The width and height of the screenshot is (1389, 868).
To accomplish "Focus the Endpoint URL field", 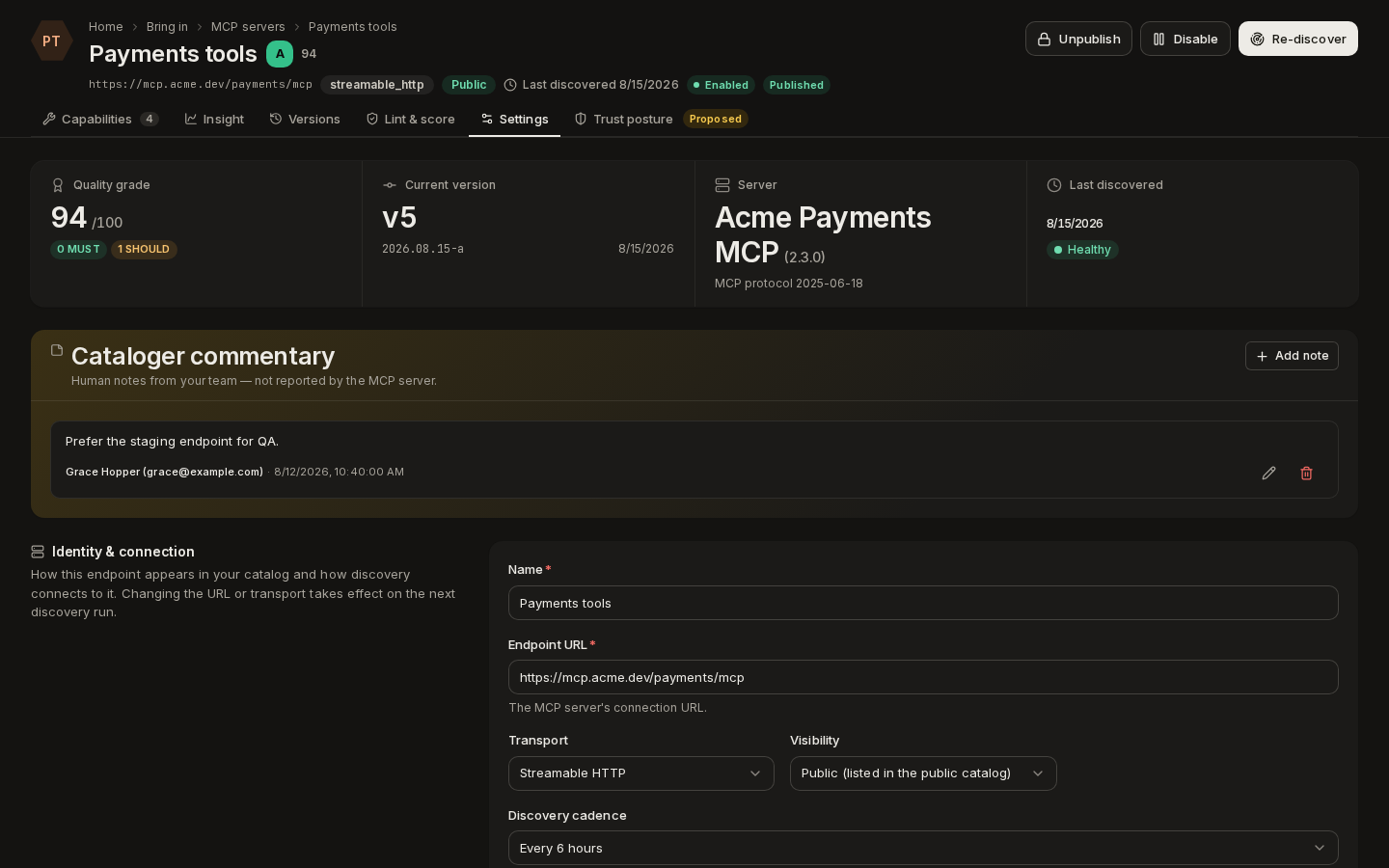I will tap(923, 677).
